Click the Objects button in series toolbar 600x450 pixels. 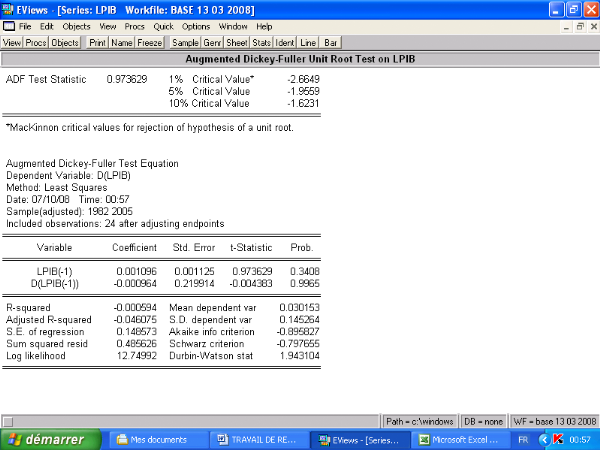(65, 42)
